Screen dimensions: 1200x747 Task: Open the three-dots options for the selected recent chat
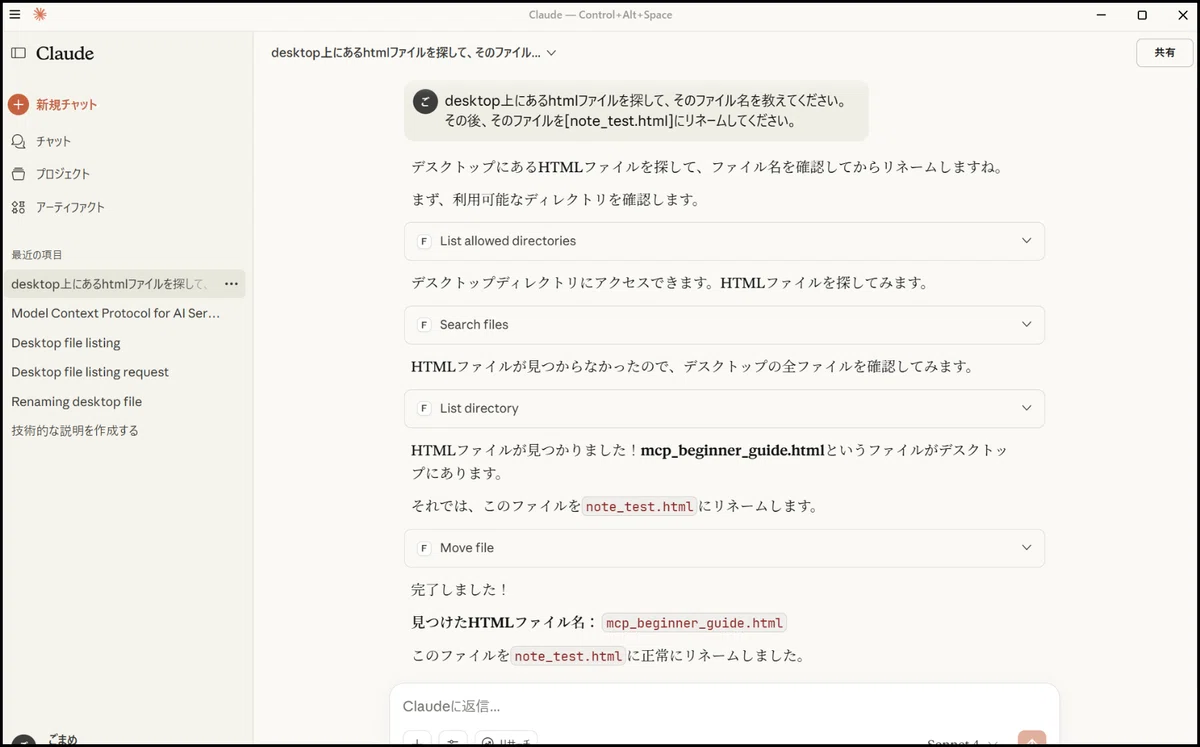pos(231,284)
